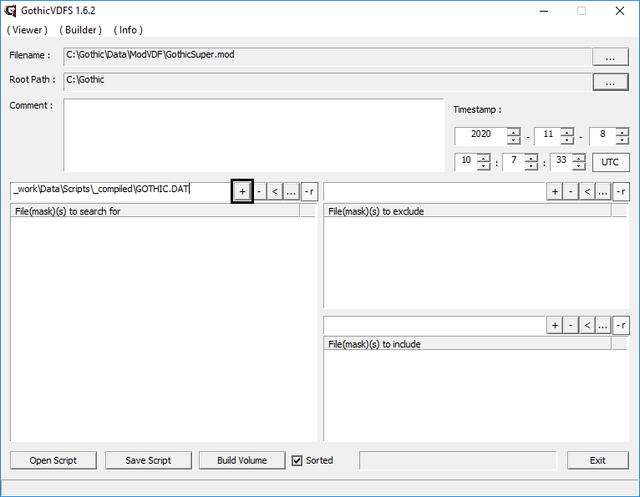The height and width of the screenshot is (497, 640).
Task: Click the Exit button
Action: 598,460
